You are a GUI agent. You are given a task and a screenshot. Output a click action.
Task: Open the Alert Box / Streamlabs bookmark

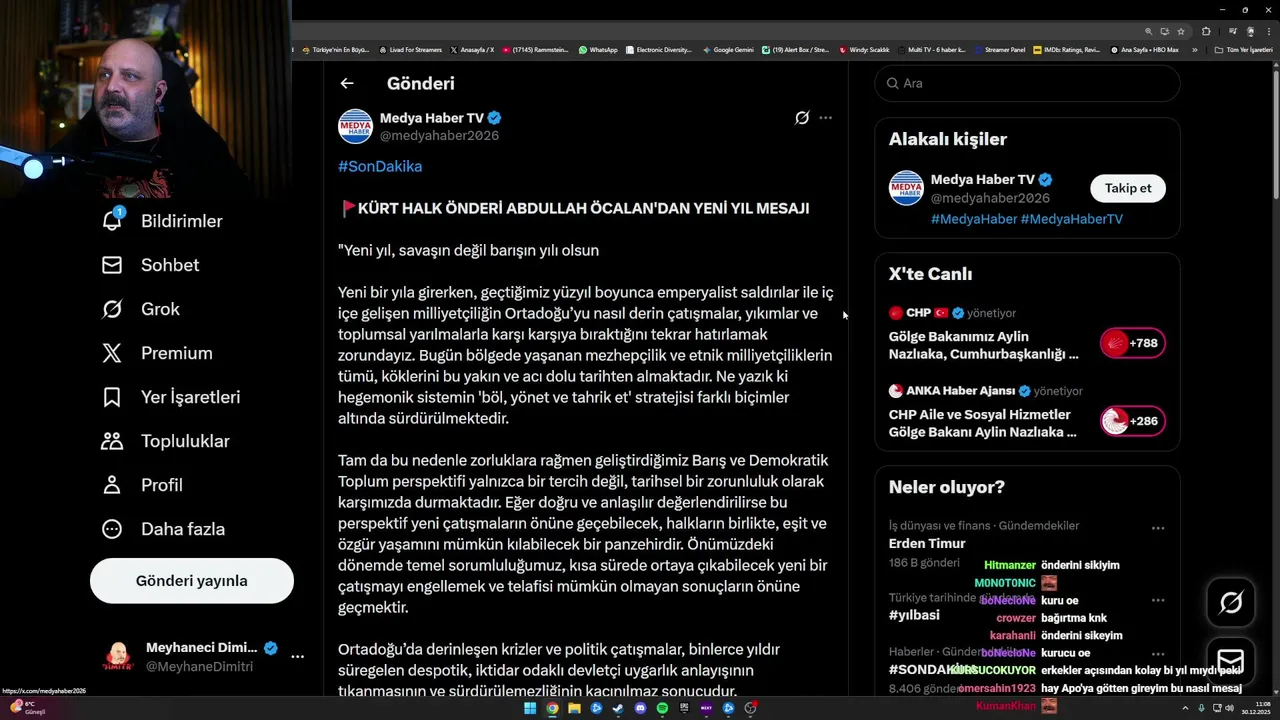[796, 50]
